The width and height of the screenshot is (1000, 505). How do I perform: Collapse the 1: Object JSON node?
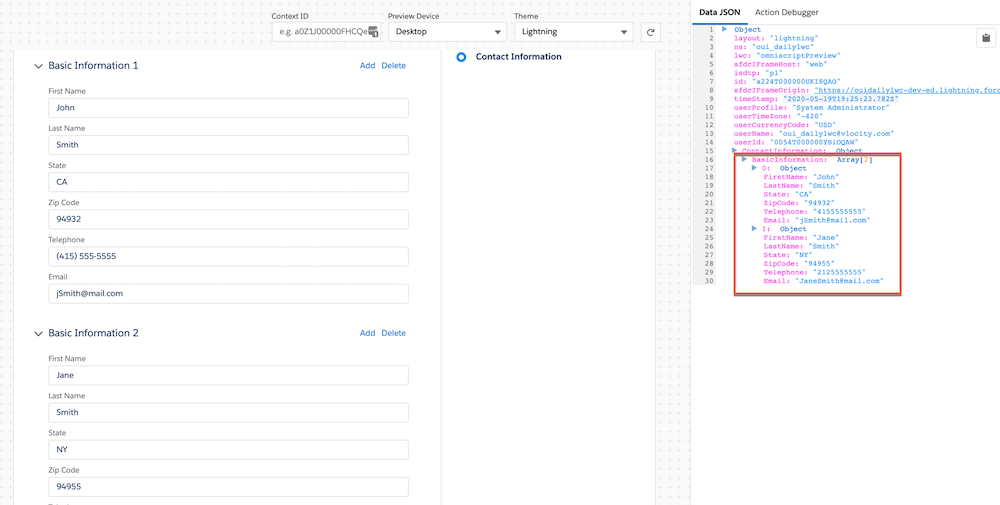pyautogui.click(x=754, y=229)
